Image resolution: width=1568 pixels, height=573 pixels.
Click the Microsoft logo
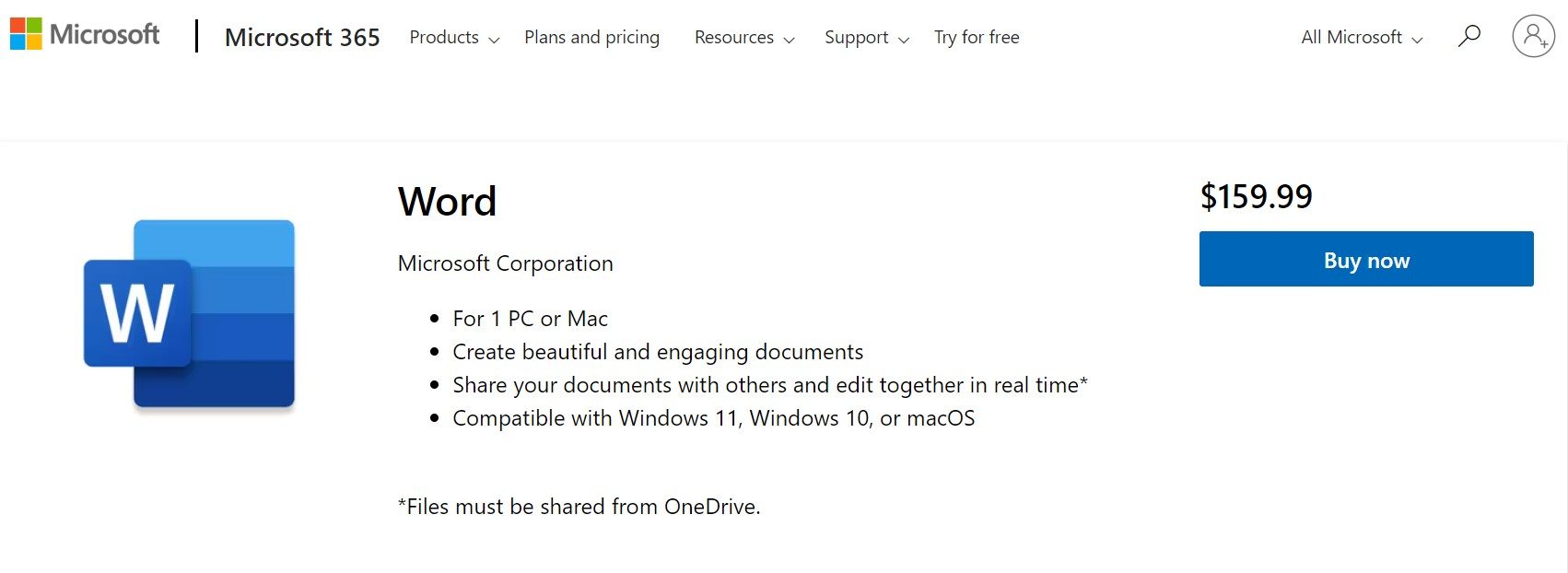(x=85, y=35)
